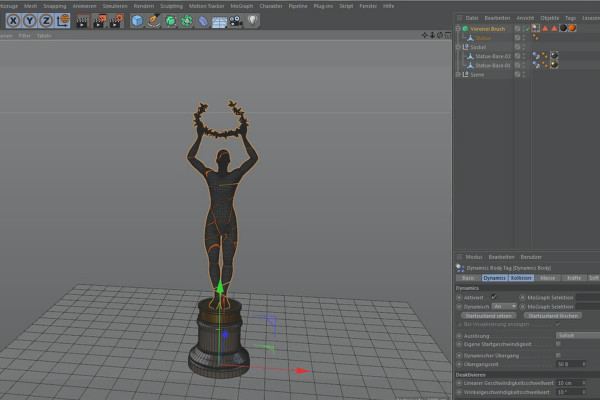Viewport: 600px width, 400px height.
Task: Click the camera object icon
Action: pyautogui.click(x=237, y=20)
